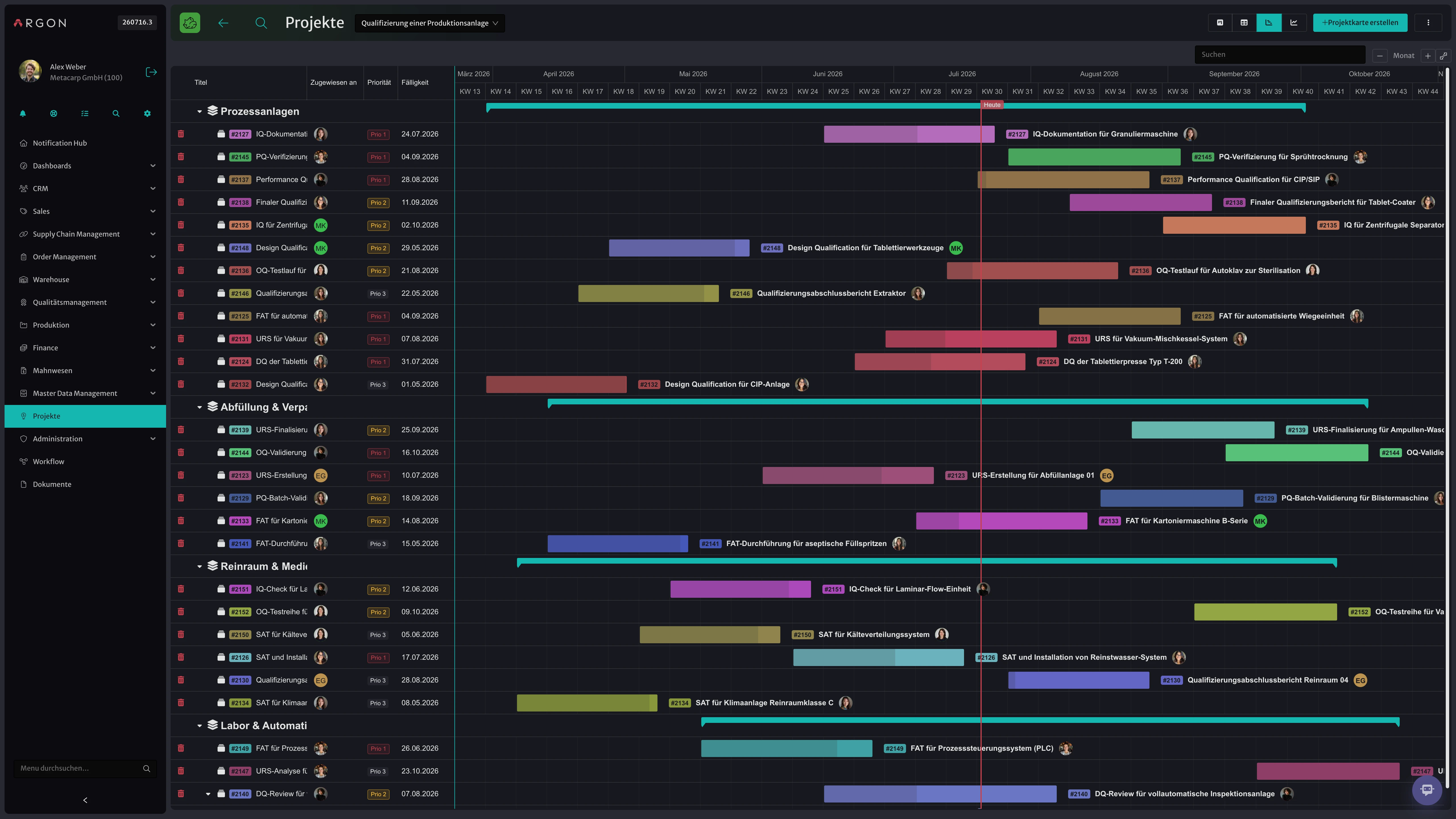Click the Menu durchsuchen field
This screenshot has width=1456, height=819.
pos(85,768)
